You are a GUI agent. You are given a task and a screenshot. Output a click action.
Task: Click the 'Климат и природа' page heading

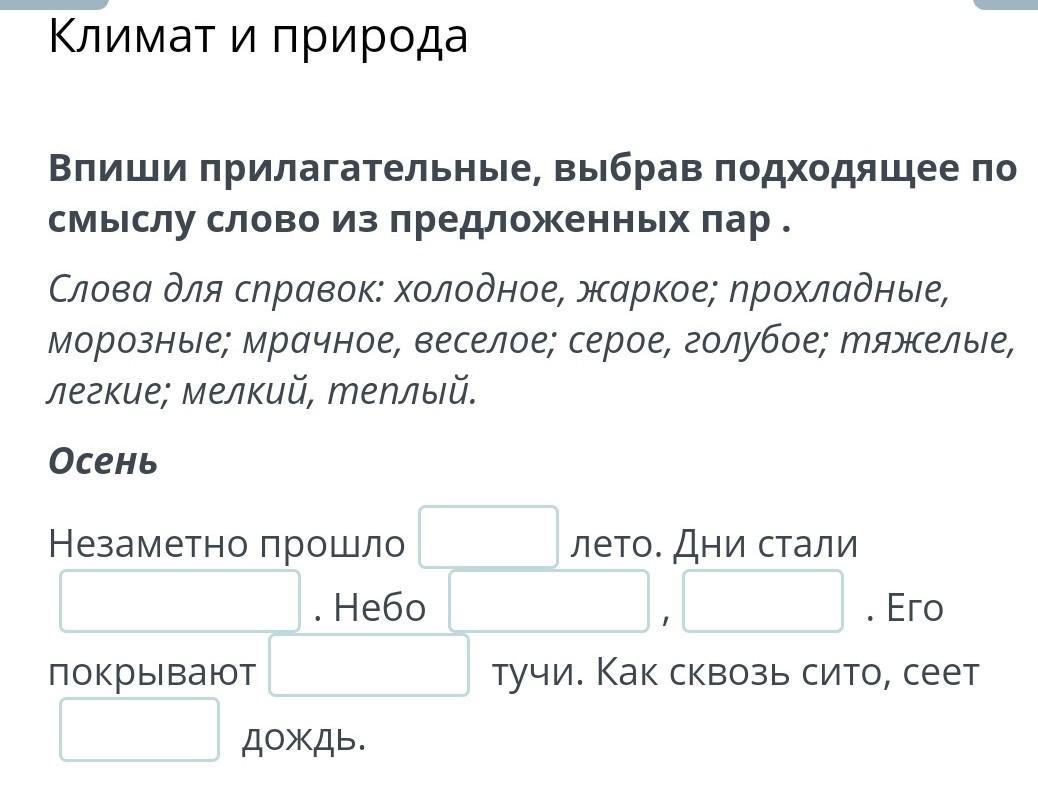(258, 37)
